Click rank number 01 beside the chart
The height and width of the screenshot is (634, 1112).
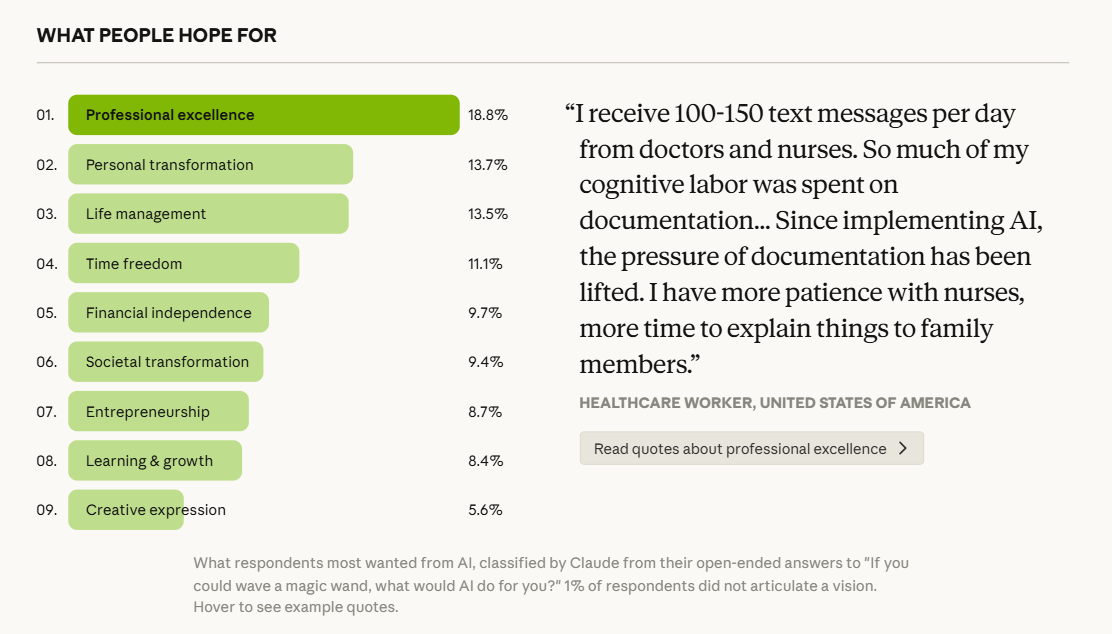tap(45, 115)
